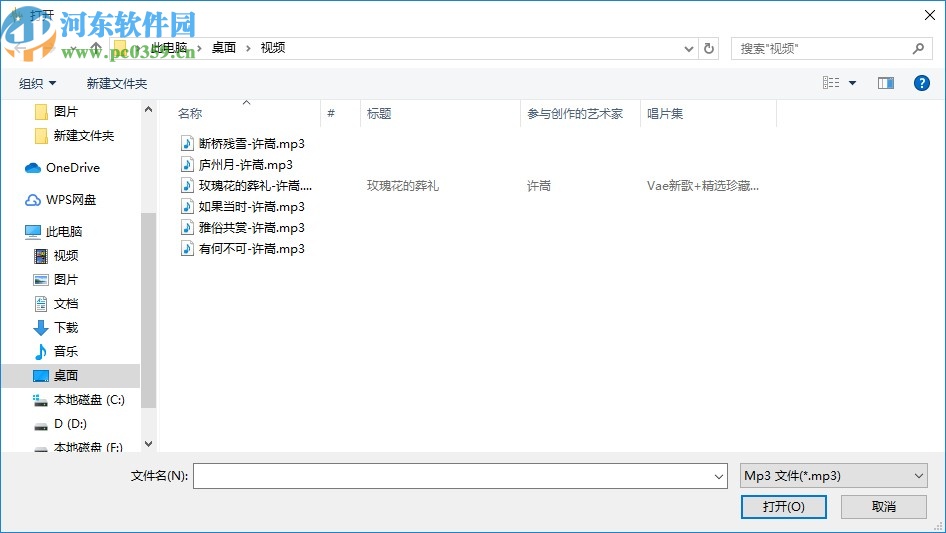Open 图片 folder at top of sidebar

[65, 112]
